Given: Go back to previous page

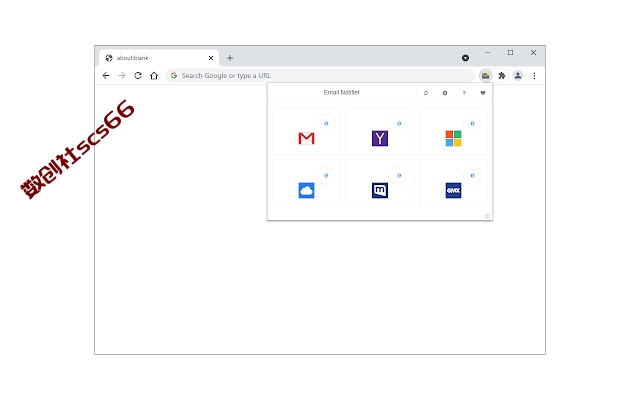Looking at the screenshot, I should coord(106,76).
